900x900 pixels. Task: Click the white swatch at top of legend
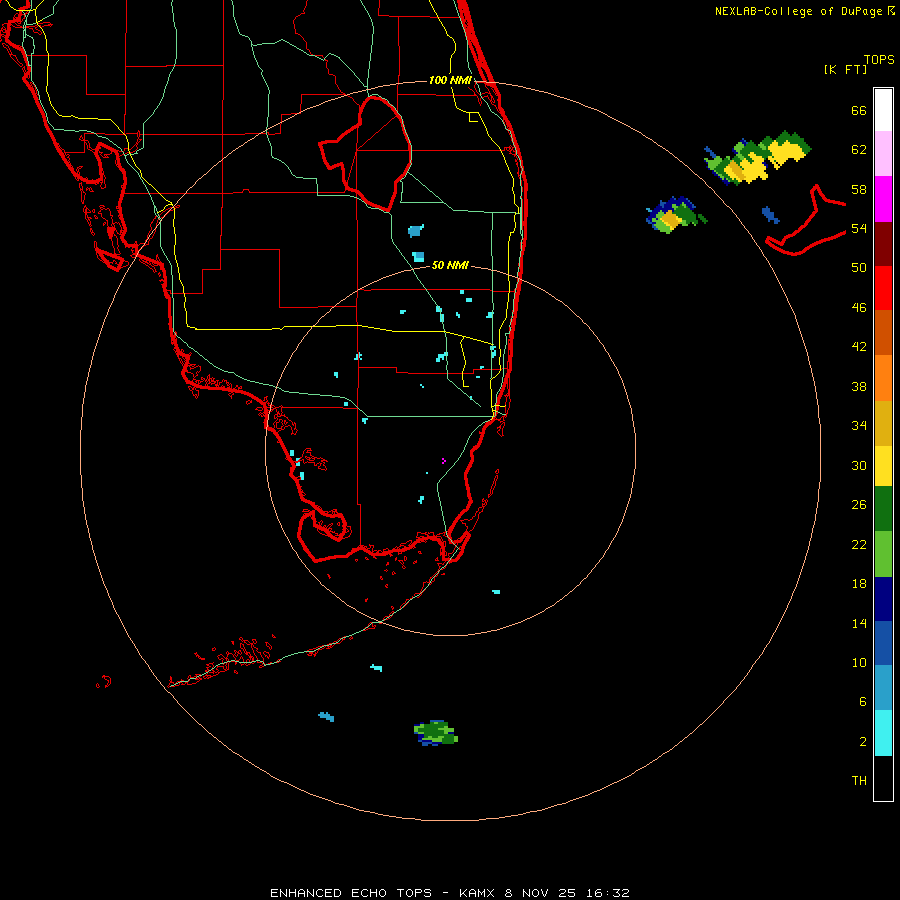[x=883, y=110]
